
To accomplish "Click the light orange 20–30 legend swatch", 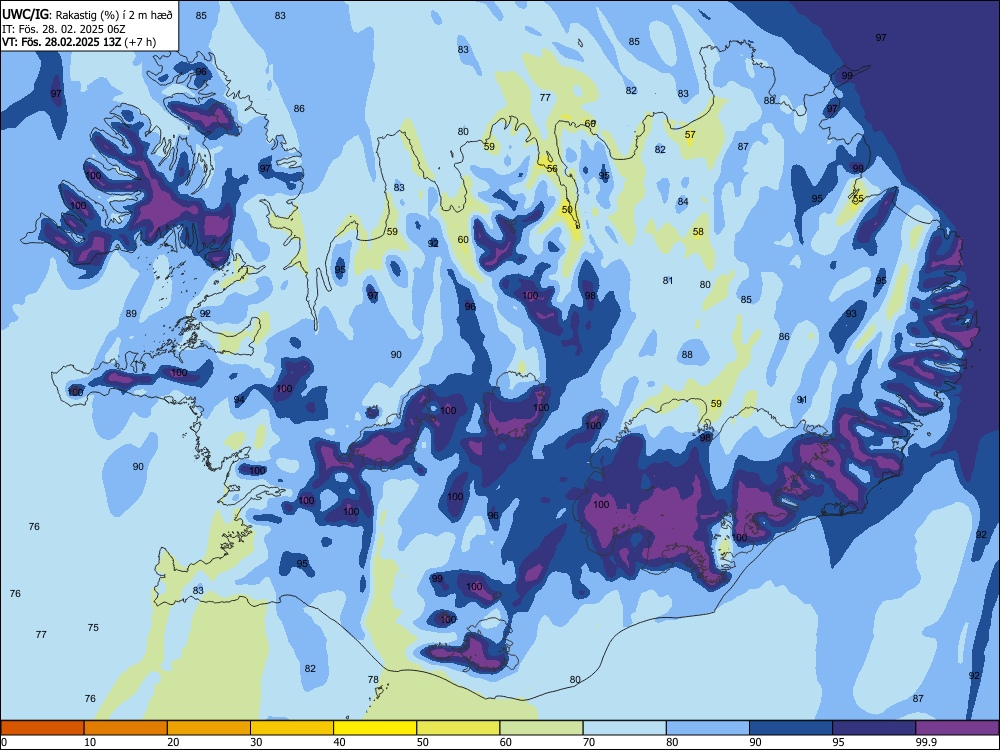I will click(209, 728).
